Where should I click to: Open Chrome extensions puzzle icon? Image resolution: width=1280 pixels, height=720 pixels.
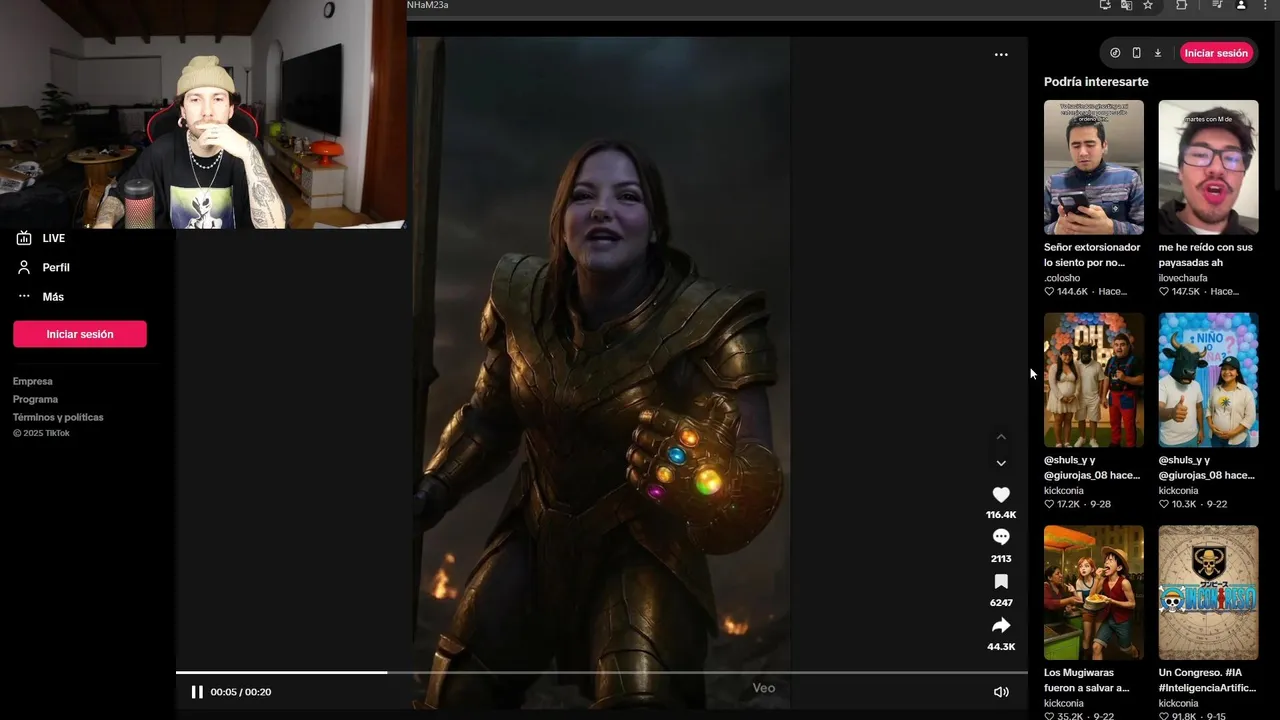pyautogui.click(x=1181, y=5)
